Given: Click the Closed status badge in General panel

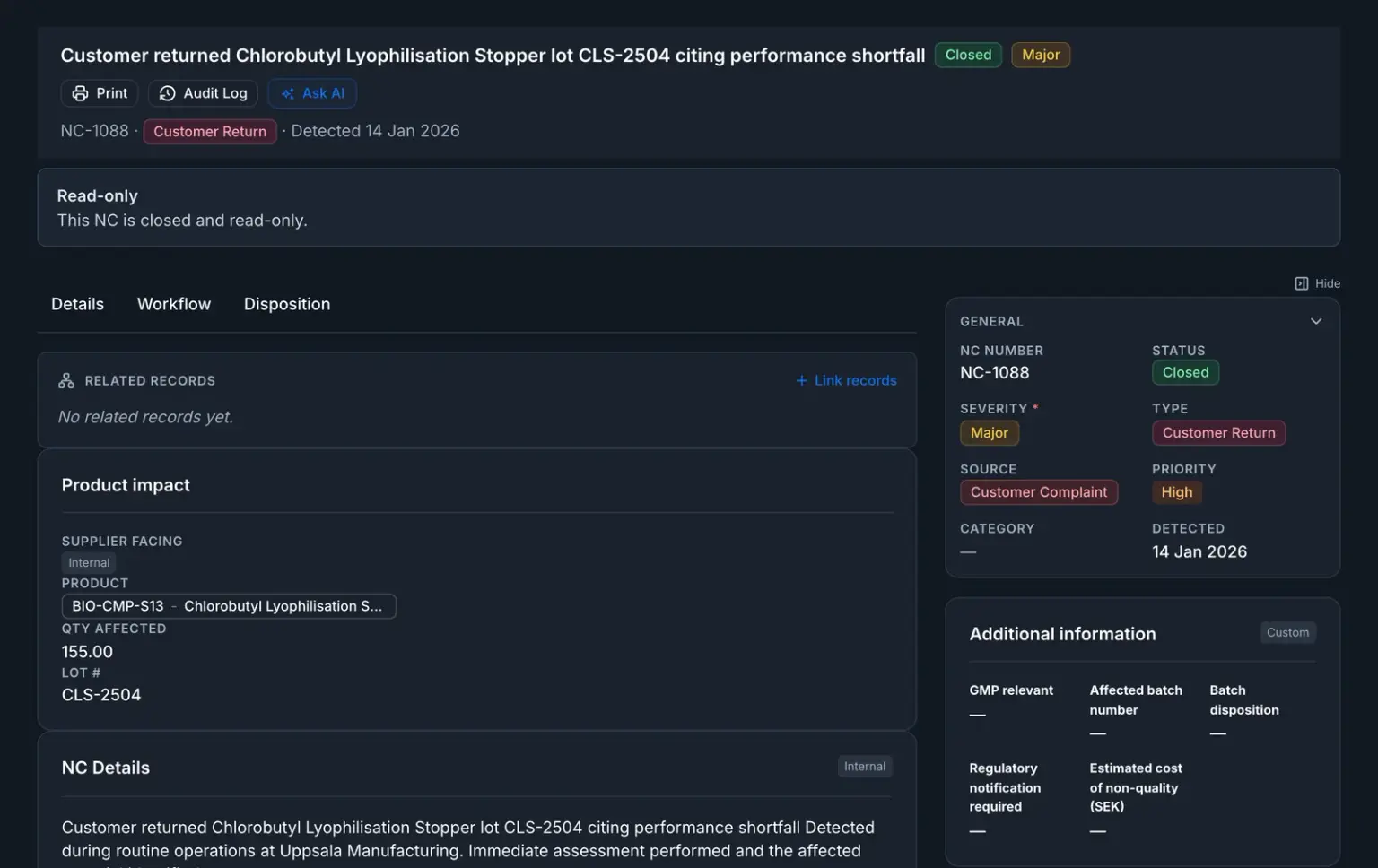Looking at the screenshot, I should tap(1185, 373).
